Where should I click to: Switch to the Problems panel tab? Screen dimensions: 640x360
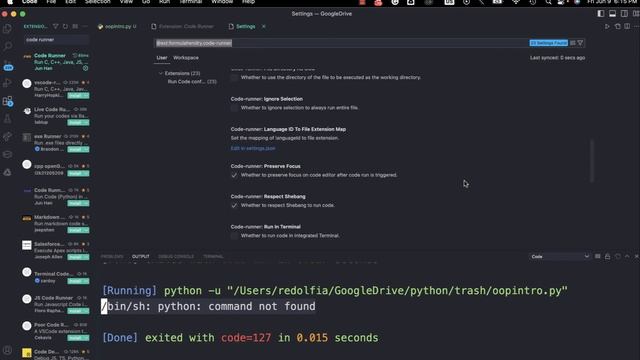[x=112, y=256]
